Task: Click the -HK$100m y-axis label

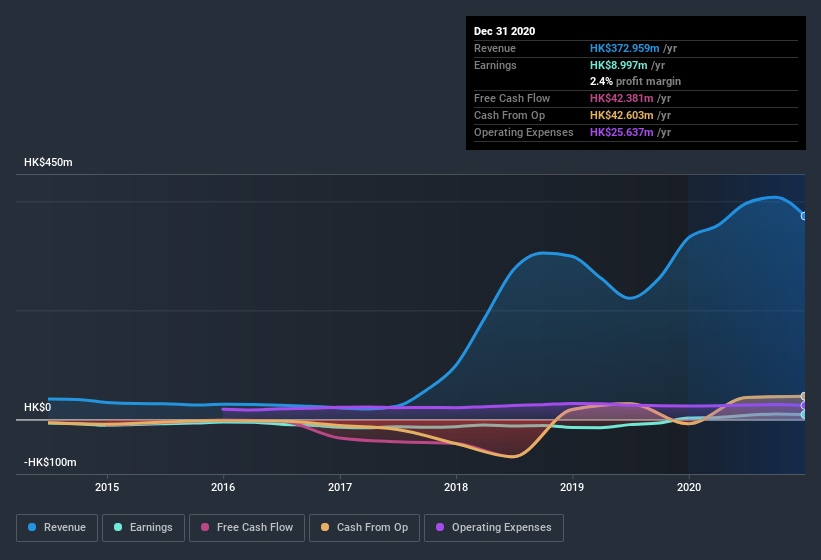Action: click(x=50, y=462)
